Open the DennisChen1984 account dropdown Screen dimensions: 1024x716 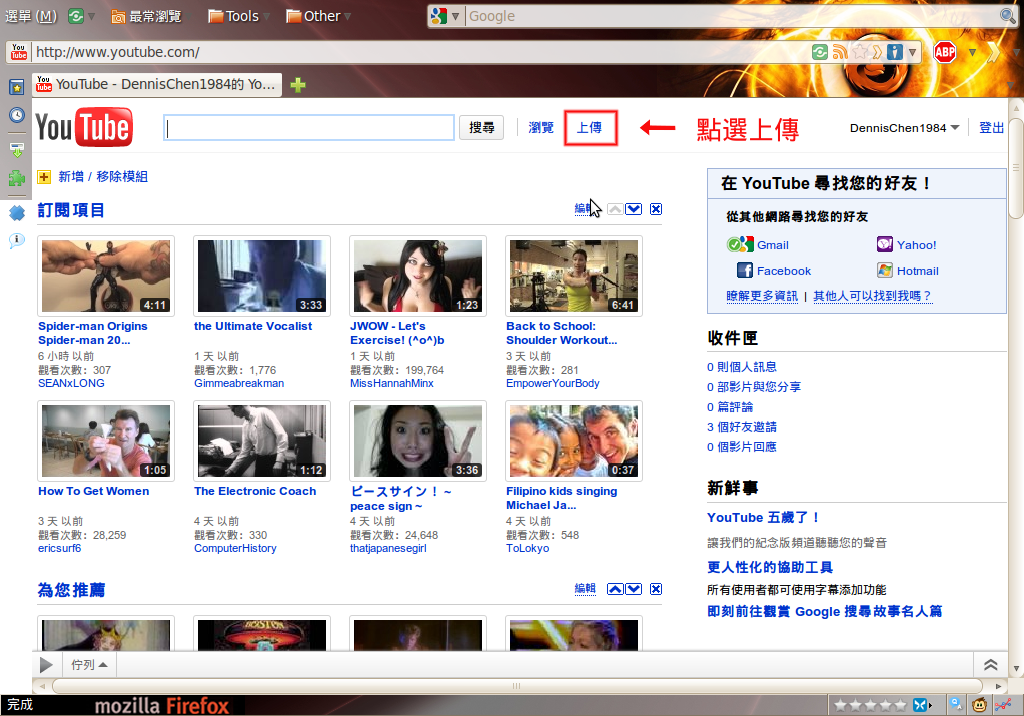click(x=904, y=128)
